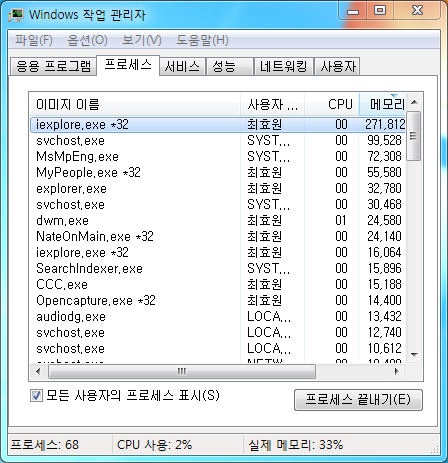Switch to the 응용 프로그램 tab

click(53, 66)
